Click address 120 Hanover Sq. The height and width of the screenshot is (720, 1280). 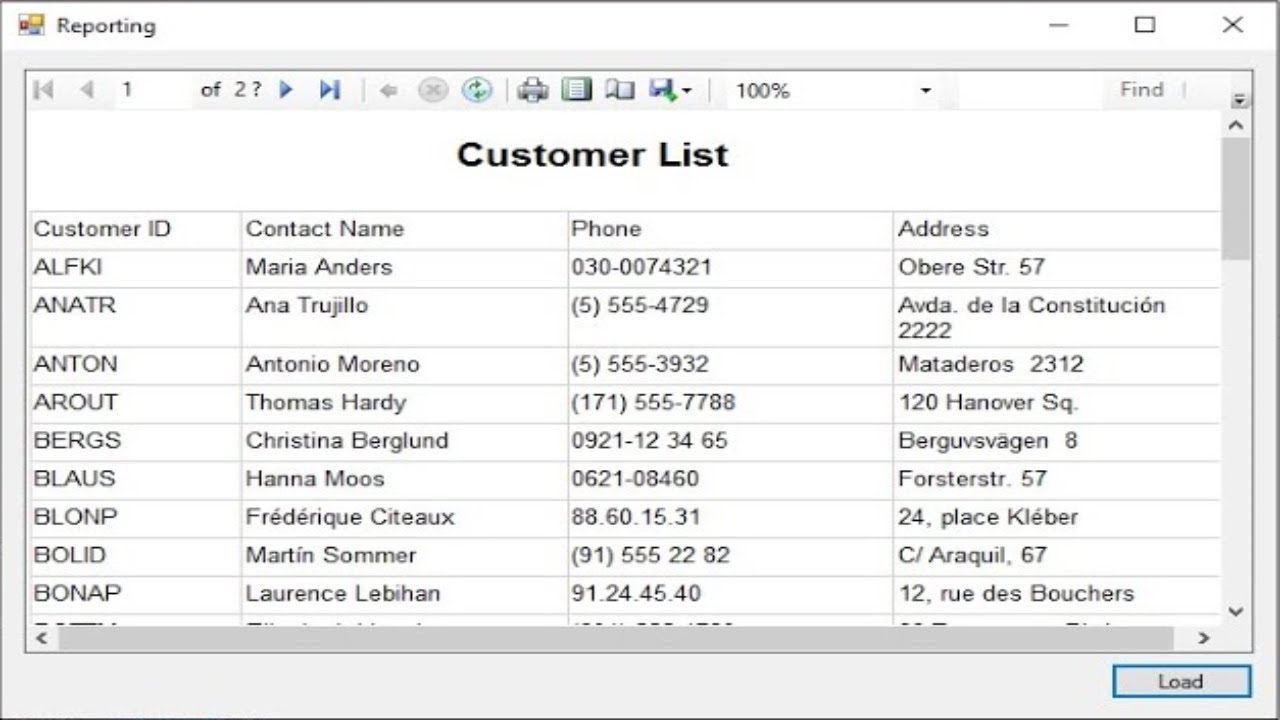(x=988, y=403)
